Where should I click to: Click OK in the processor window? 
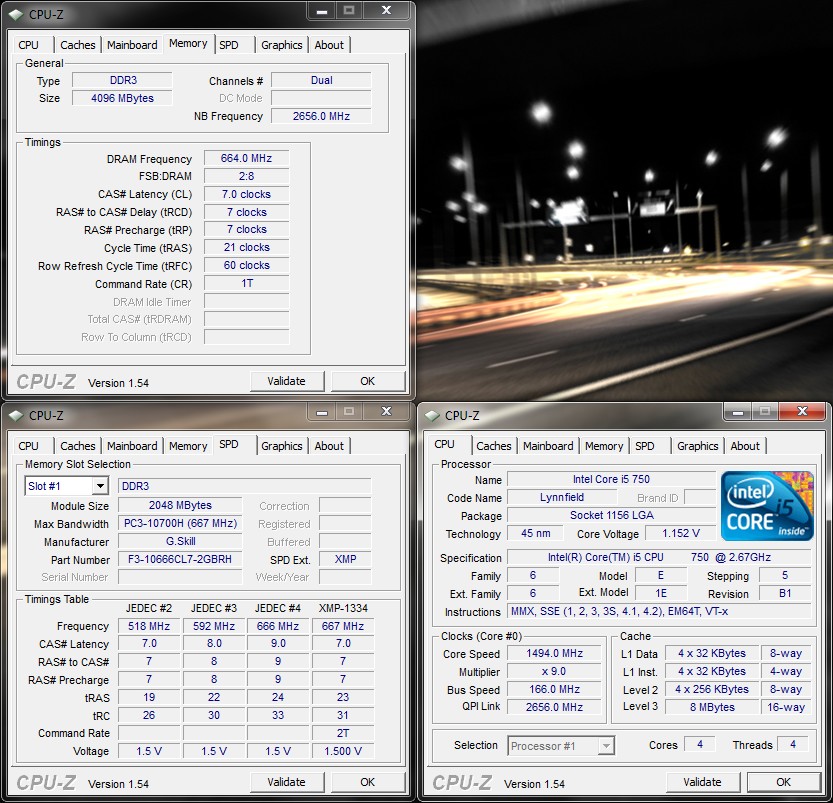(x=784, y=782)
